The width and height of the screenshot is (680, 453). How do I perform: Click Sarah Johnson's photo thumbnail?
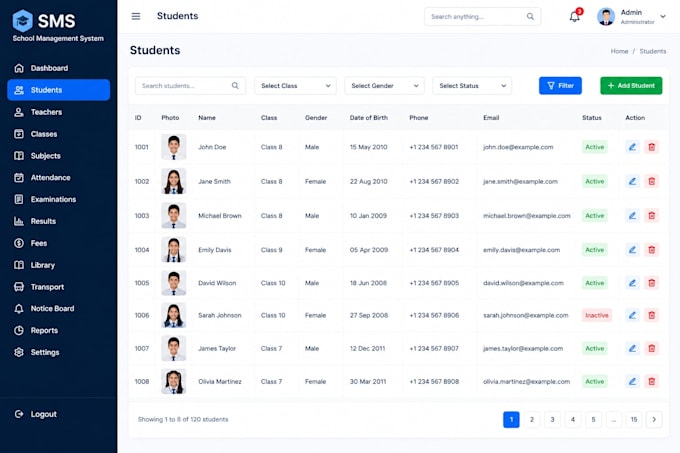[x=173, y=315]
